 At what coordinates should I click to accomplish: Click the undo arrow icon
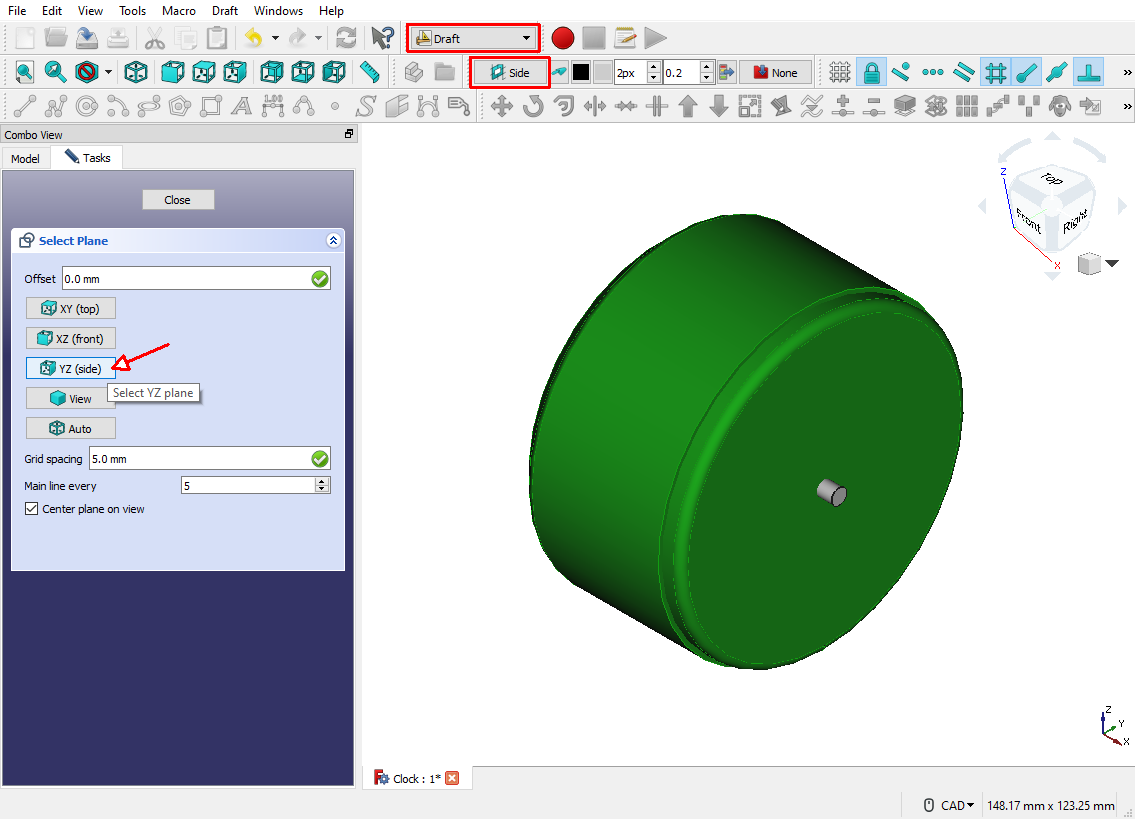tap(253, 38)
